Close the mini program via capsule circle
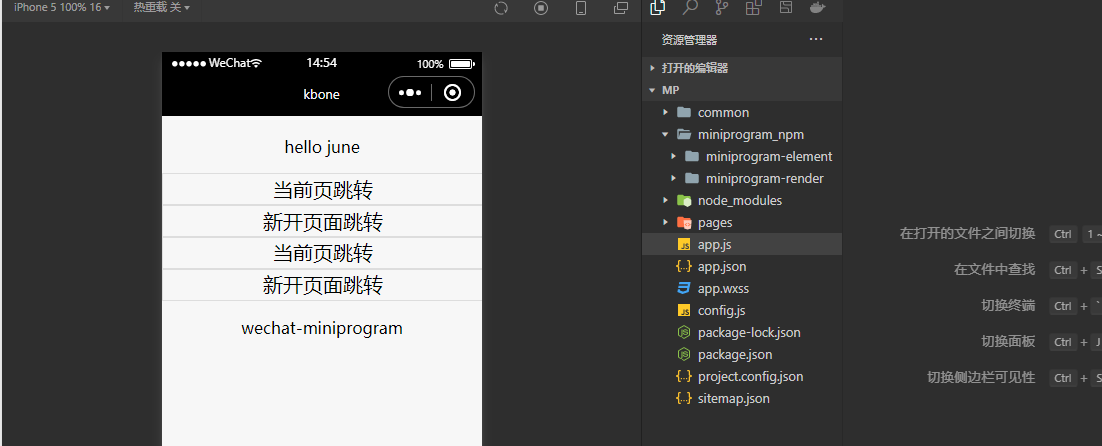The height and width of the screenshot is (446, 1102). coord(453,93)
